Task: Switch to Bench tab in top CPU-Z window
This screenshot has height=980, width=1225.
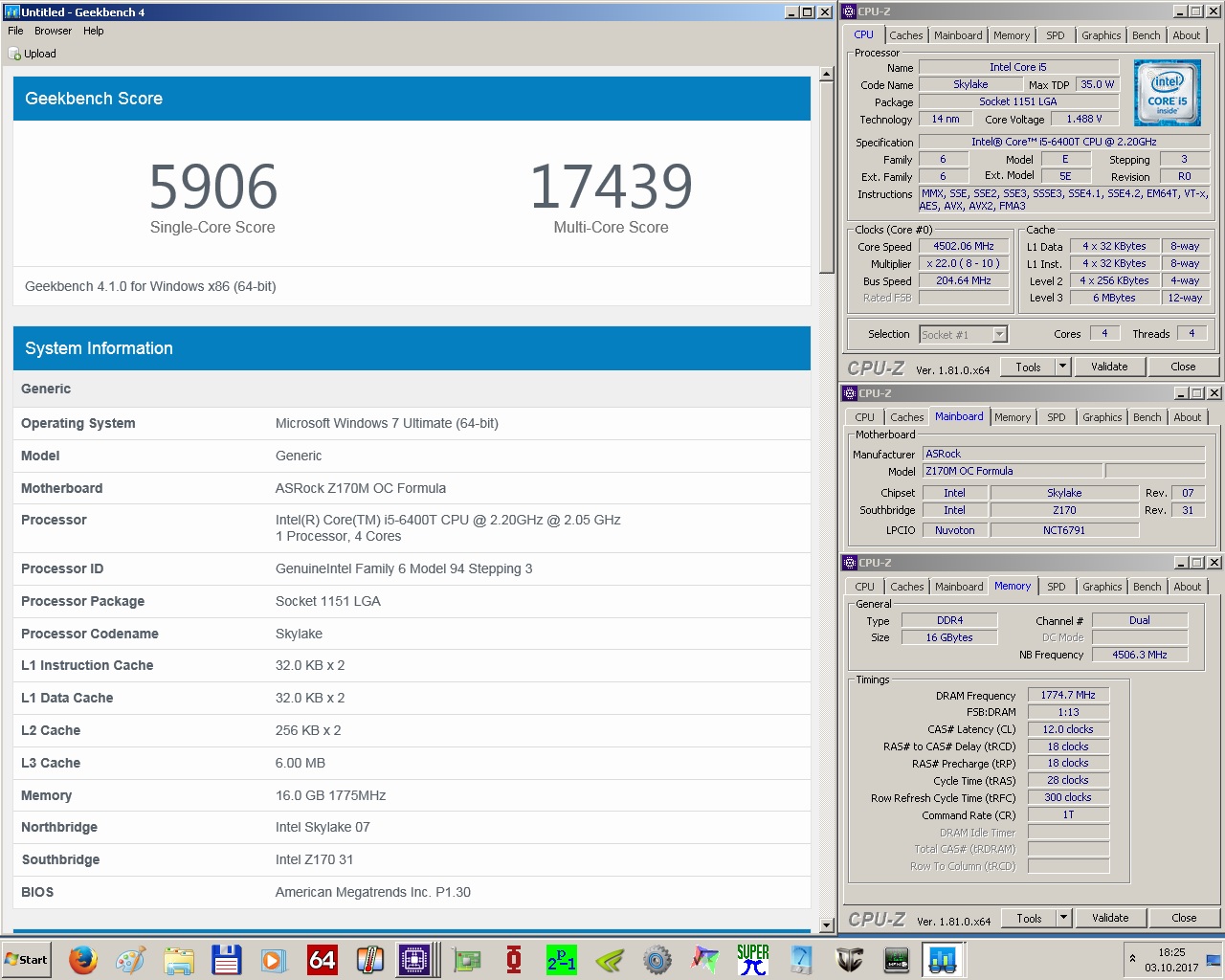Action: pos(1146,35)
